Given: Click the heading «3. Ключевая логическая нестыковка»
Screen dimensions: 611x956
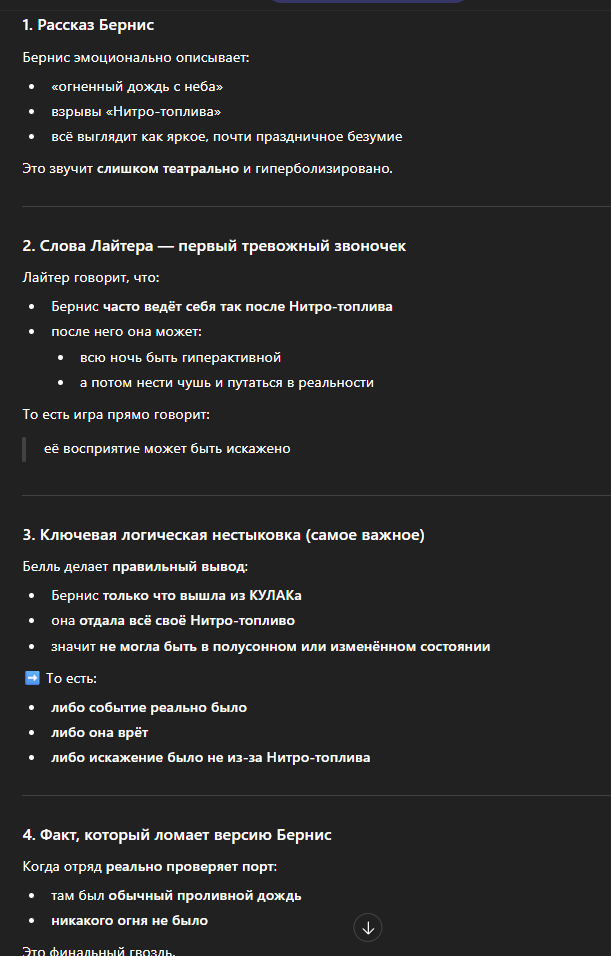Looking at the screenshot, I should click(223, 535).
